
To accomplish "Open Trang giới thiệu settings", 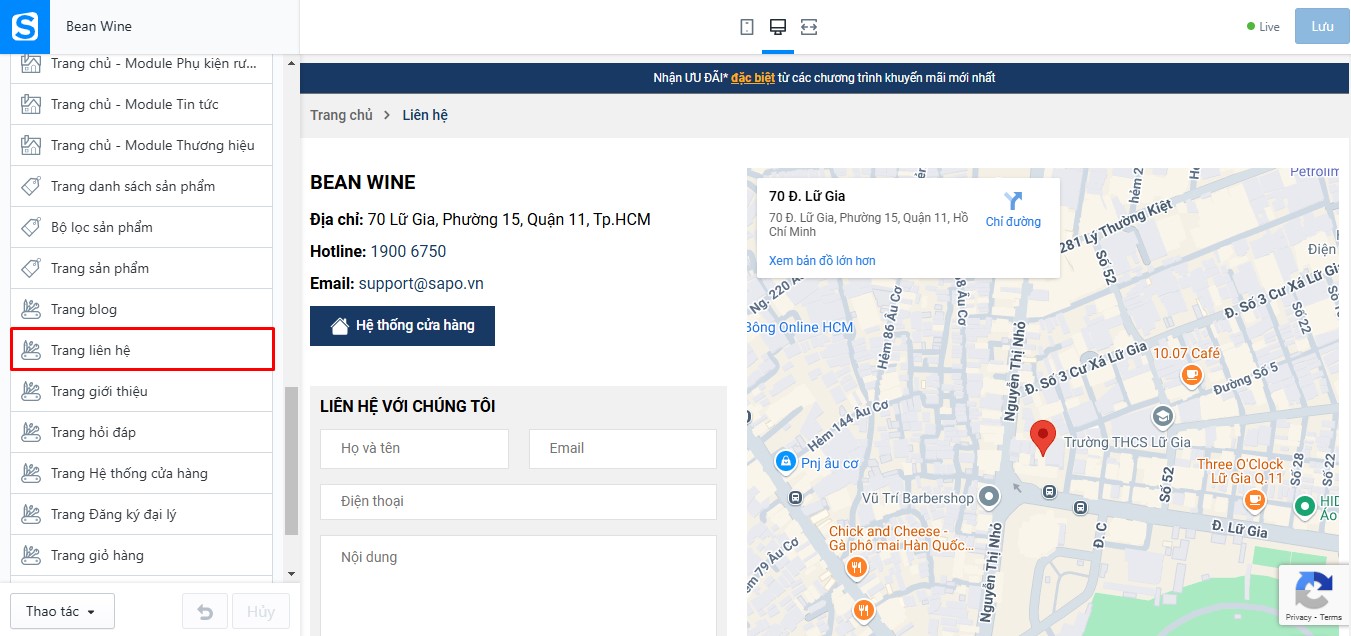I will 141,391.
